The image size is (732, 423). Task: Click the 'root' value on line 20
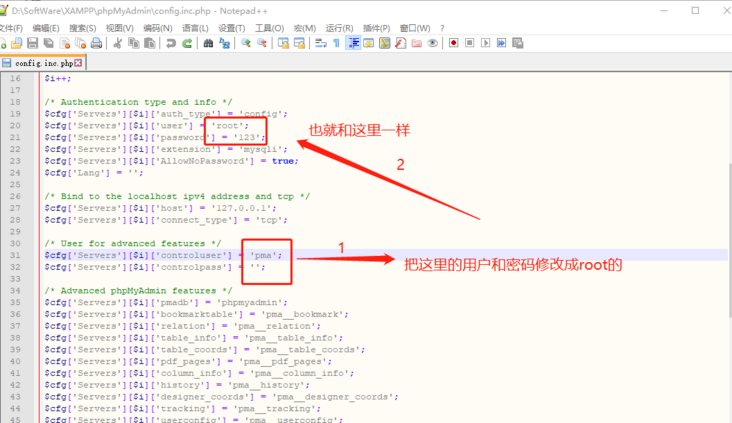227,126
